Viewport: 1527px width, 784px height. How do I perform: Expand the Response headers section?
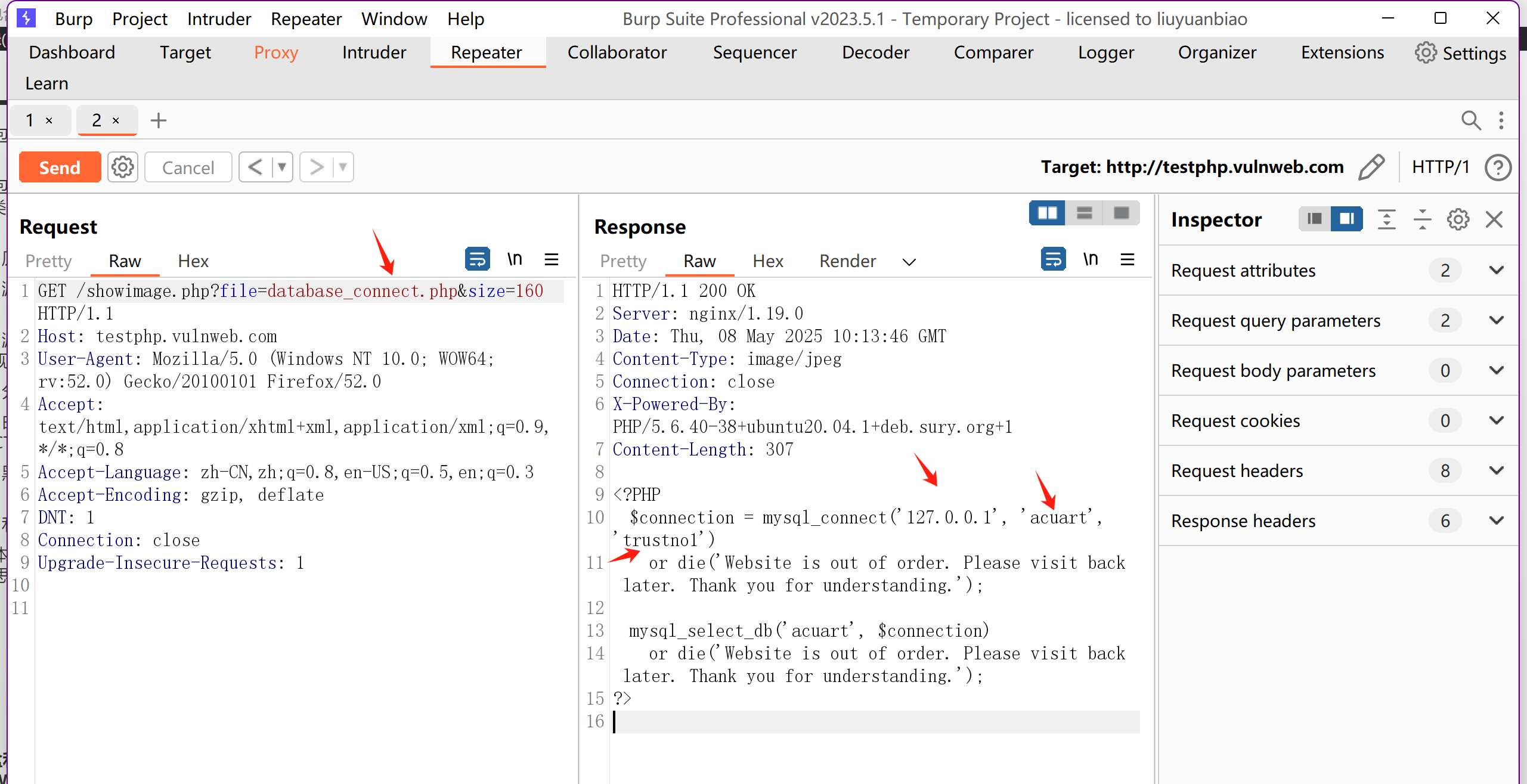1496,520
